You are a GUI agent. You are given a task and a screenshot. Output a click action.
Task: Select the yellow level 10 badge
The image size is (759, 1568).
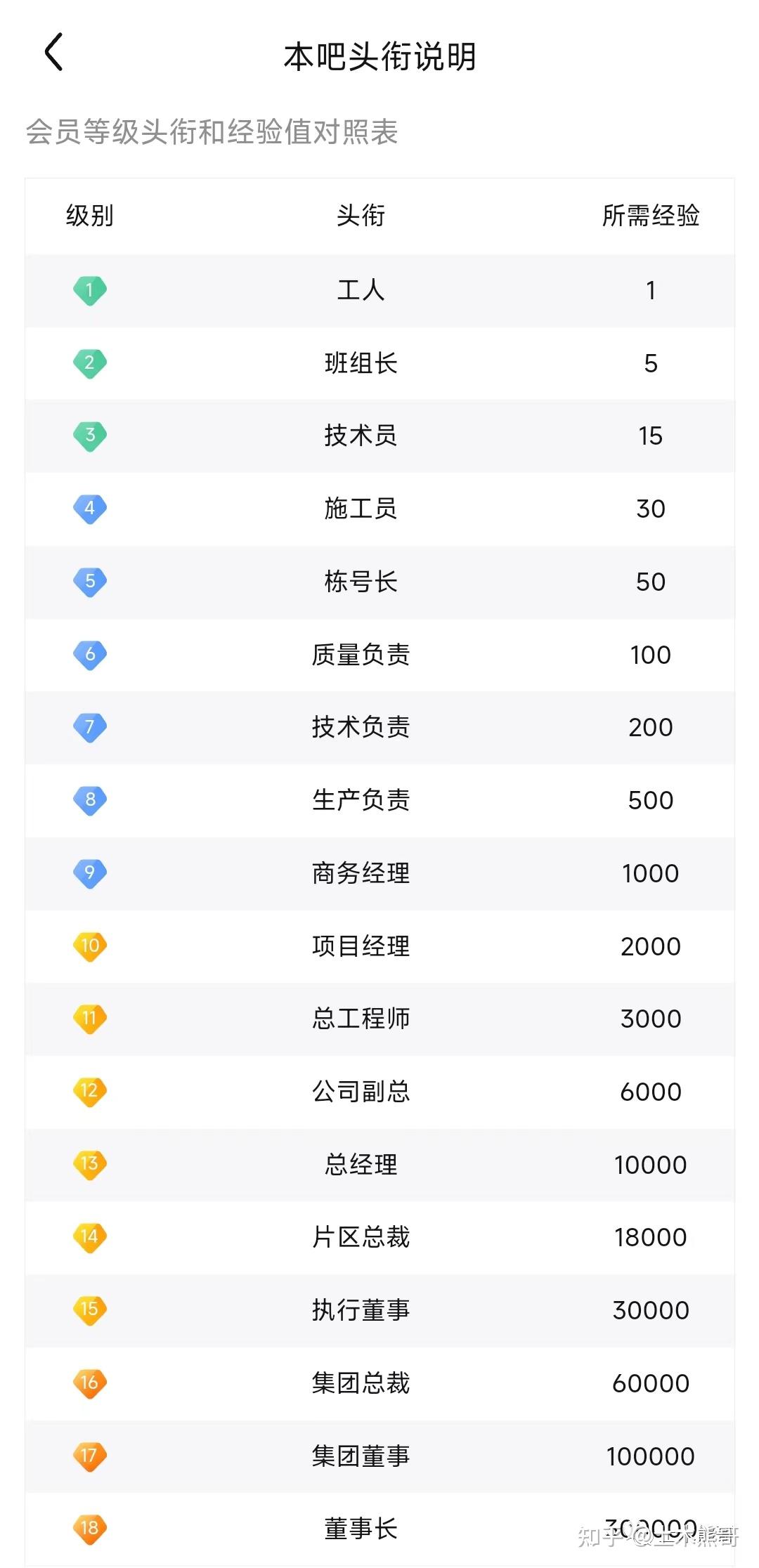click(x=90, y=946)
